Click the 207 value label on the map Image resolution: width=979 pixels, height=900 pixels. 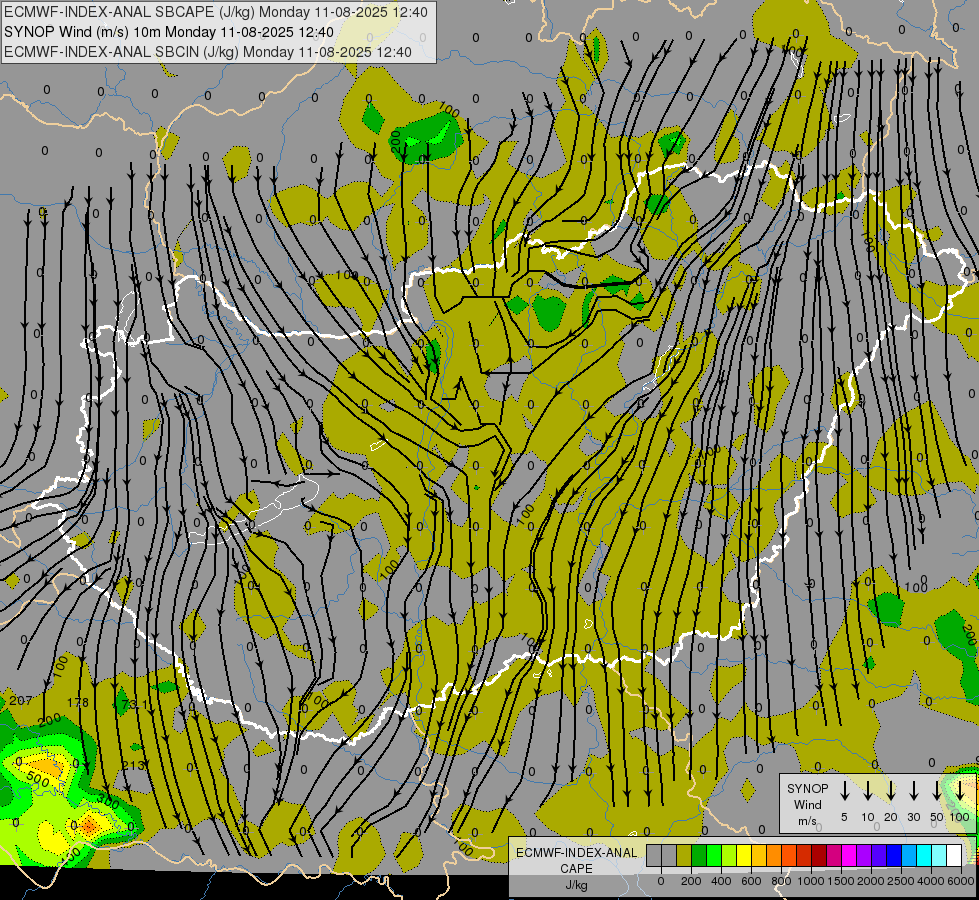click(x=21, y=700)
